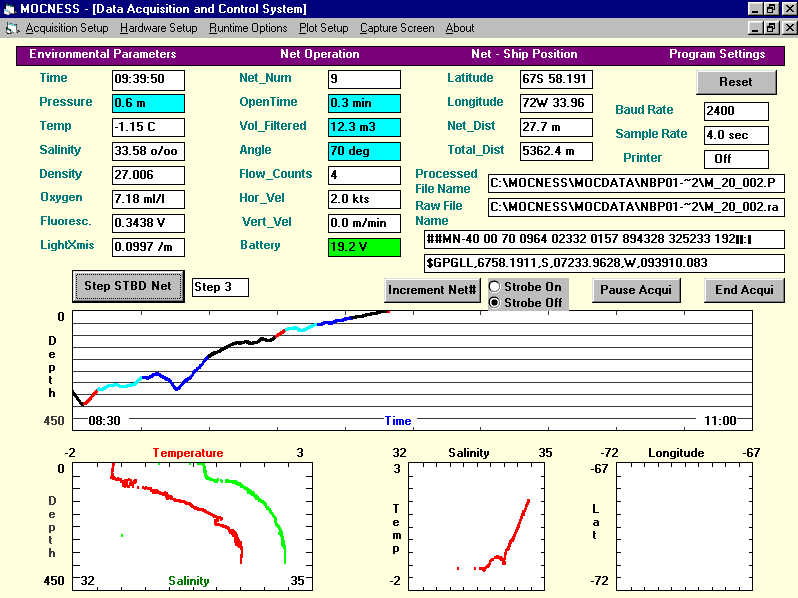798x598 pixels.
Task: Click the ##MN-40 raw data string field
Action: (604, 239)
